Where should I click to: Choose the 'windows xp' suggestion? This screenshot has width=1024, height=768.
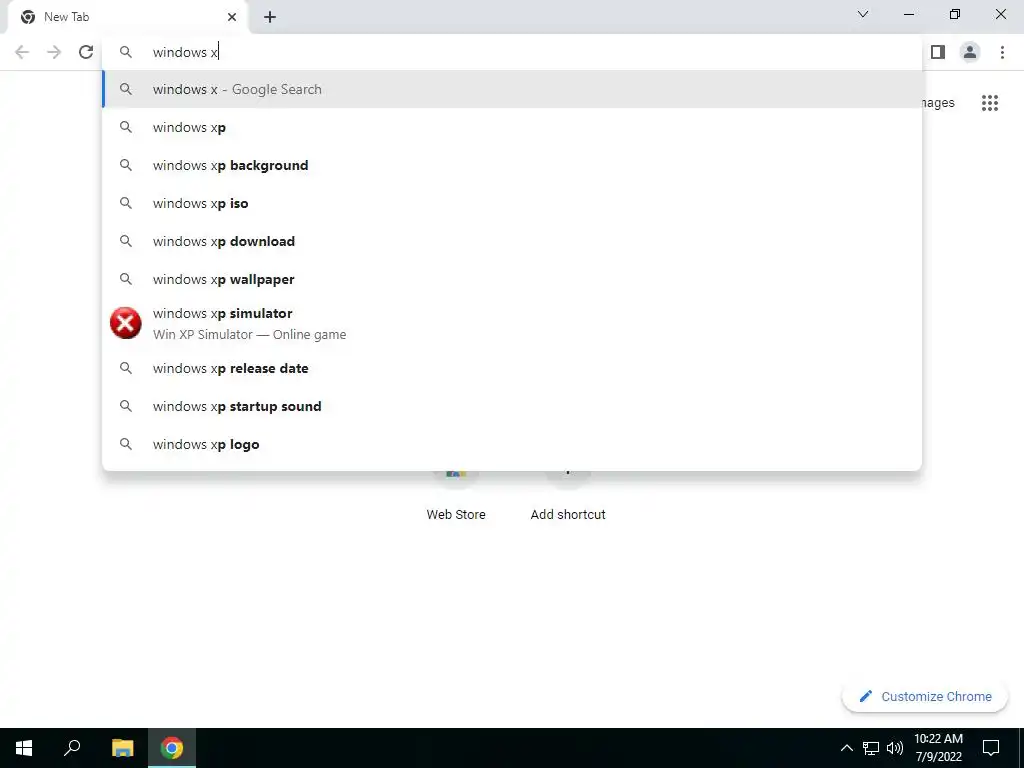coord(511,127)
